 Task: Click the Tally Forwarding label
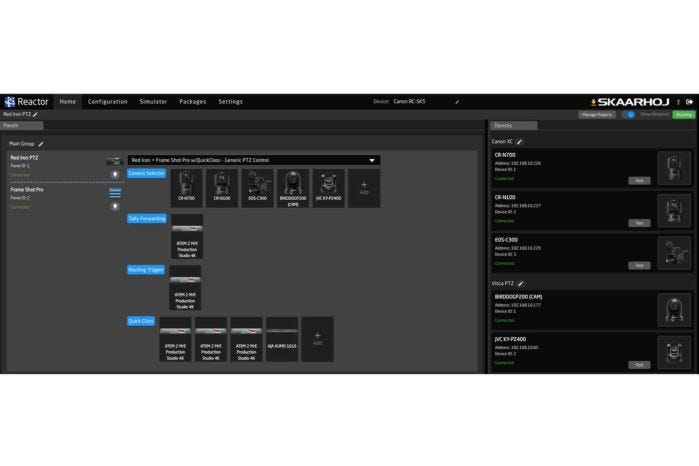pos(147,219)
